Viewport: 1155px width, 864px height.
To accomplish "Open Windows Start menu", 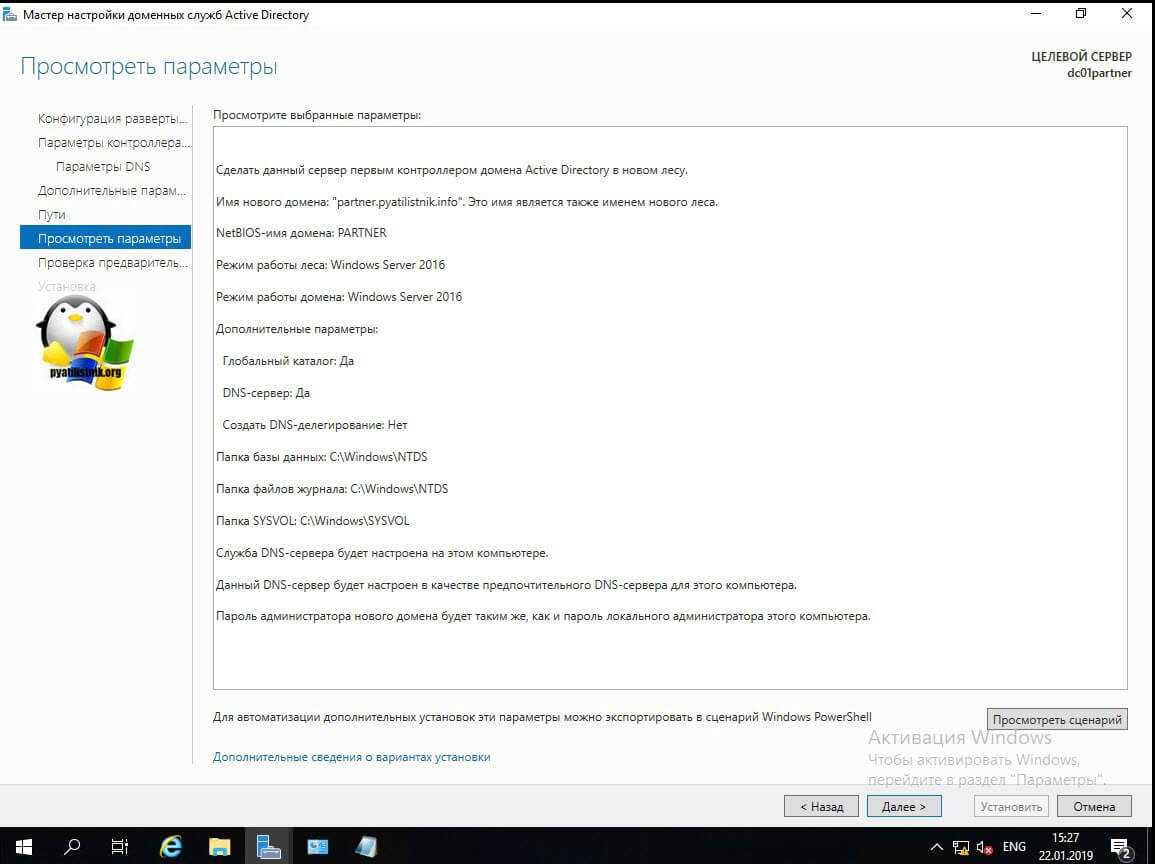I will coord(23,847).
